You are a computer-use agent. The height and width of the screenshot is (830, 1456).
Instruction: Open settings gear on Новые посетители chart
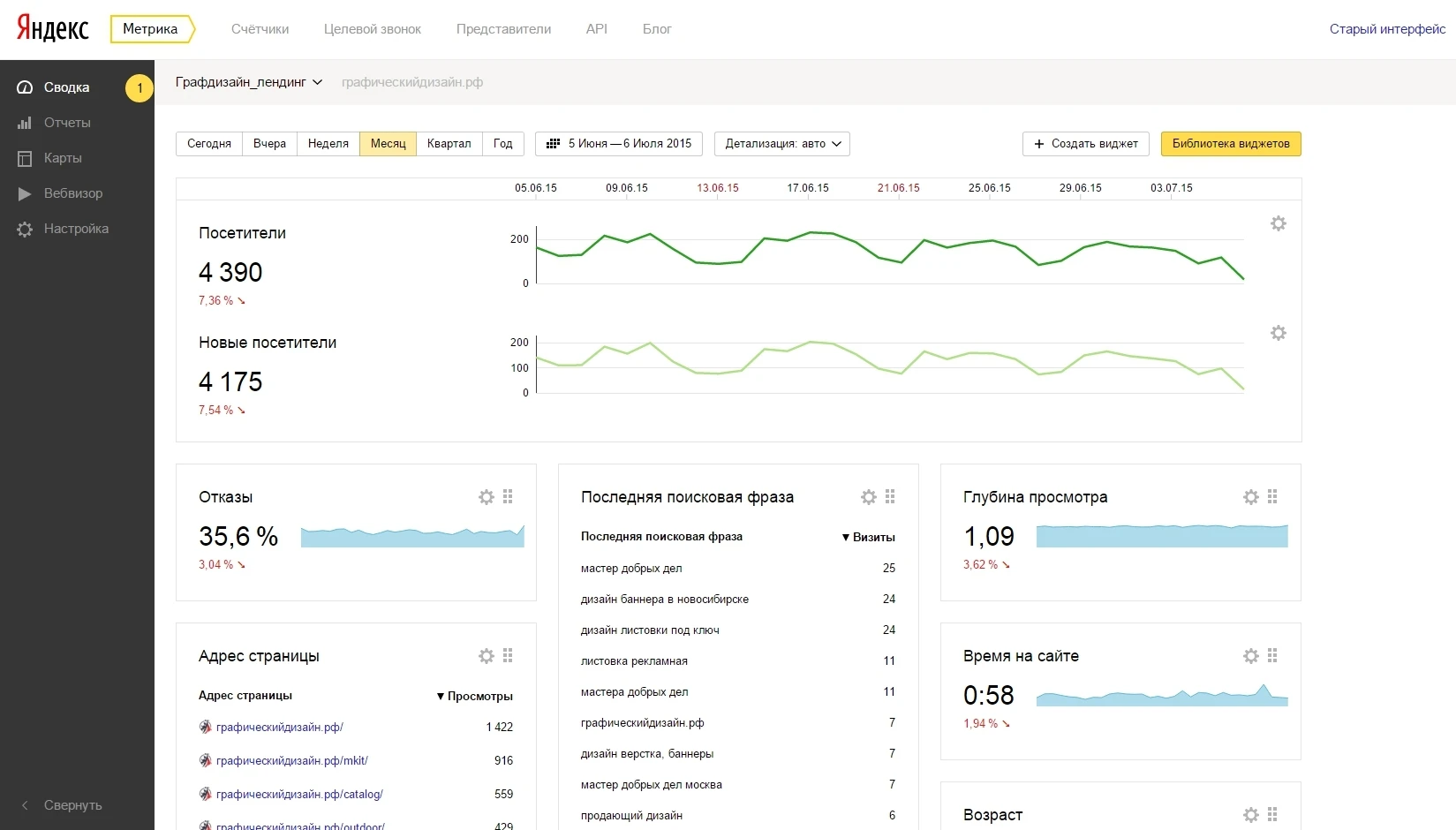pyautogui.click(x=1278, y=333)
